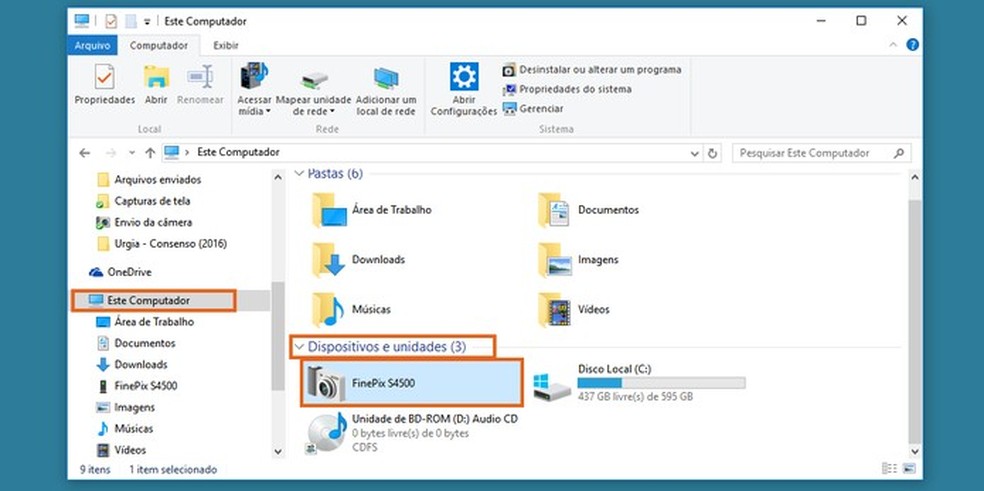Open the Imagens folder icon
This screenshot has width=984, height=491.
click(x=555, y=259)
